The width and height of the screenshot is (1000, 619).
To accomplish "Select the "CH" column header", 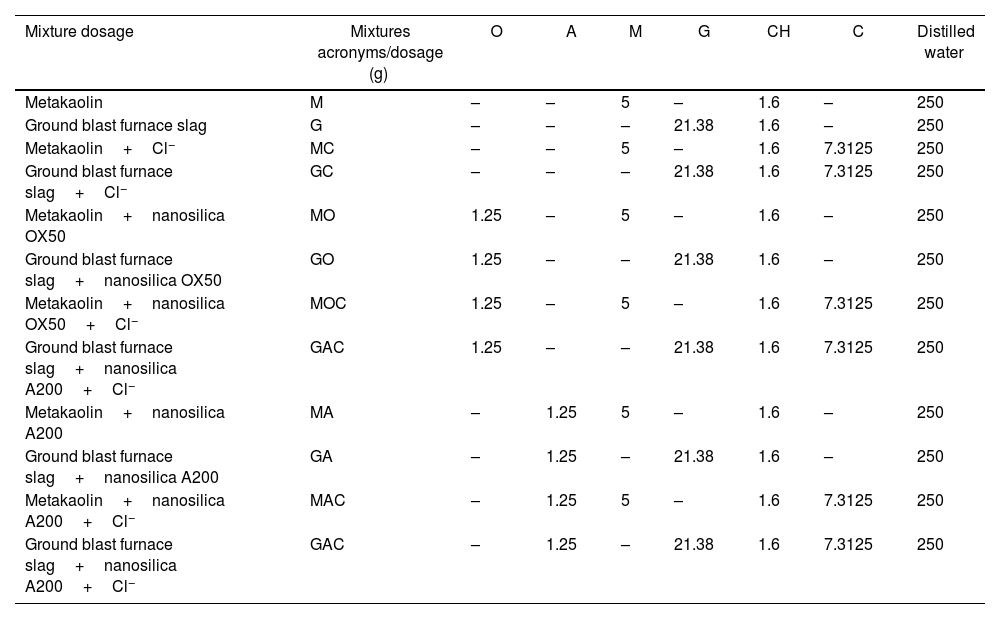I will [x=778, y=32].
